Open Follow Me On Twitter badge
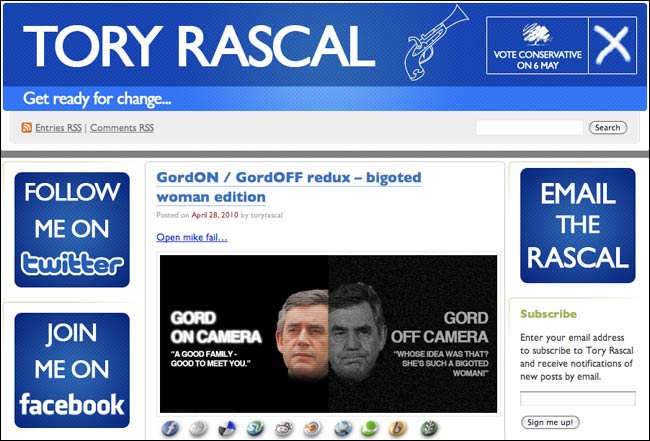650x441 pixels. coord(72,230)
